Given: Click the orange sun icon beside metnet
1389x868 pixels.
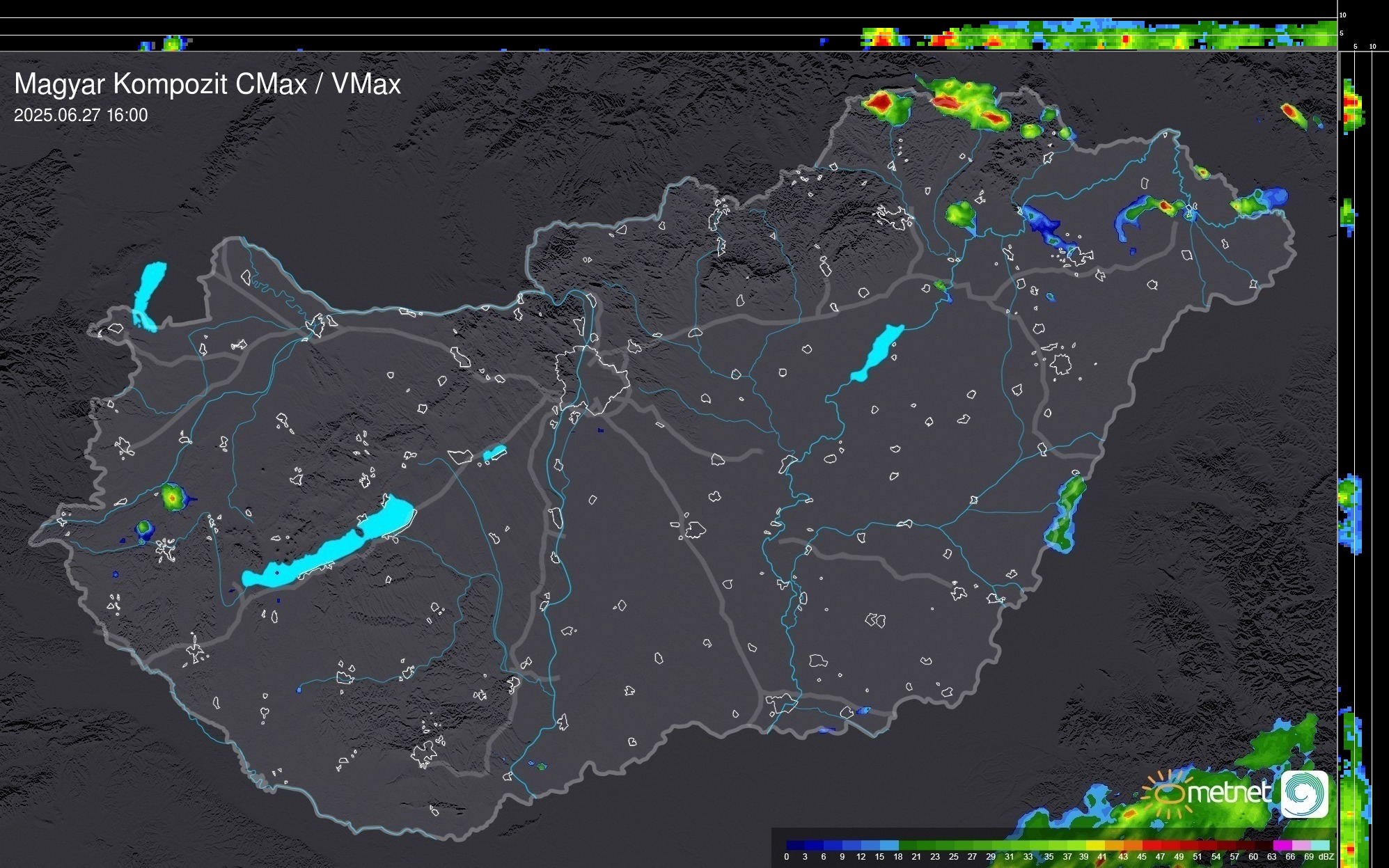Looking at the screenshot, I should click(x=1170, y=794).
